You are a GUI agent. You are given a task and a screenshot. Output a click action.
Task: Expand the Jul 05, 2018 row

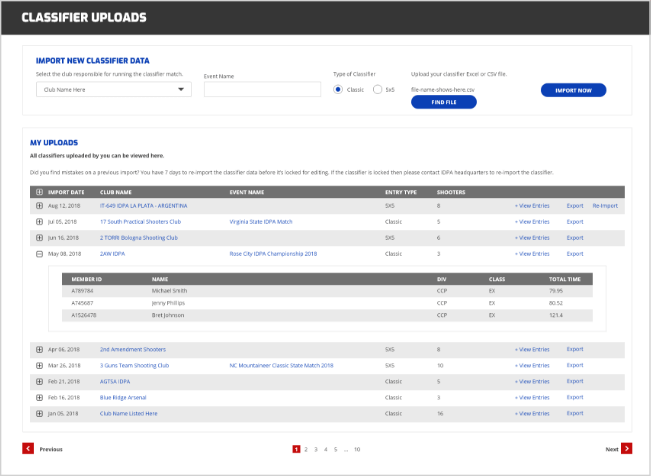pyautogui.click(x=39, y=221)
